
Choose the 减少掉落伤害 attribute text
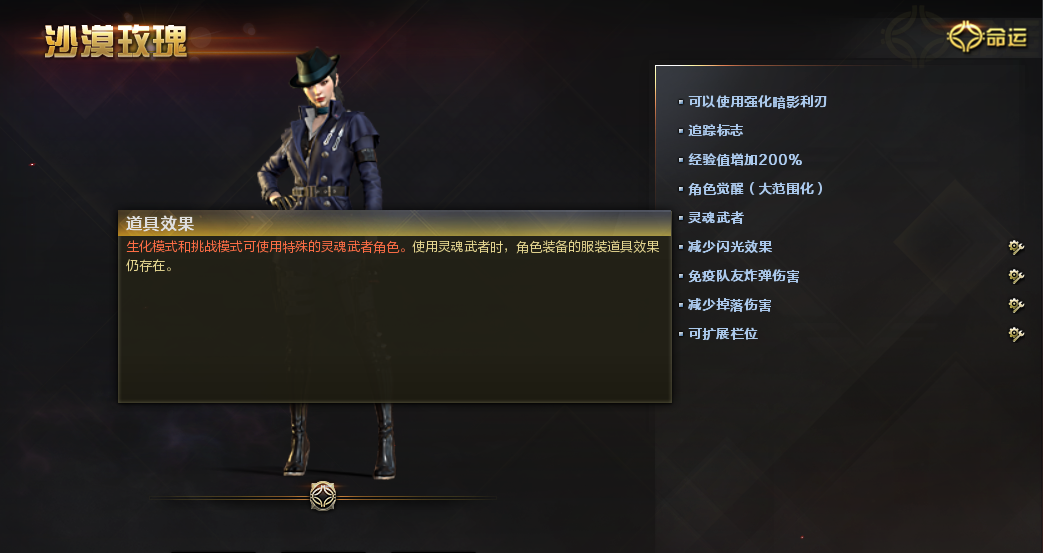point(730,305)
